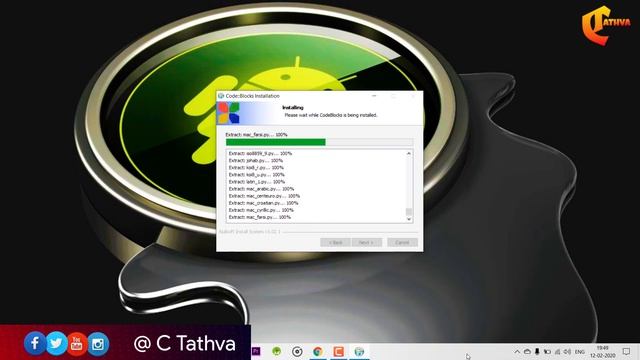Select the 'Extract: mac_centeuro.py' log row
Viewport: 640px width, 360px height.
pyautogui.click(x=264, y=196)
